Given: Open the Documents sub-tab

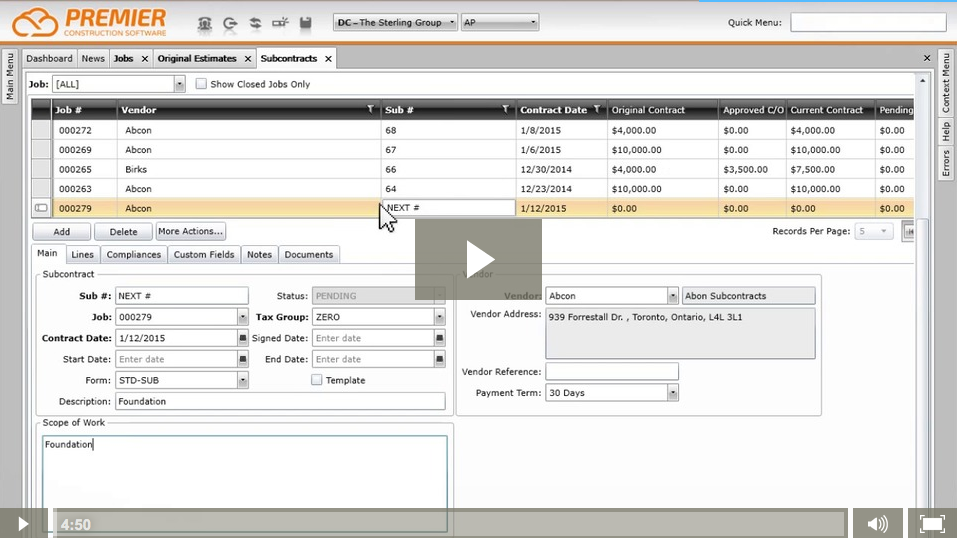Looking at the screenshot, I should [309, 255].
